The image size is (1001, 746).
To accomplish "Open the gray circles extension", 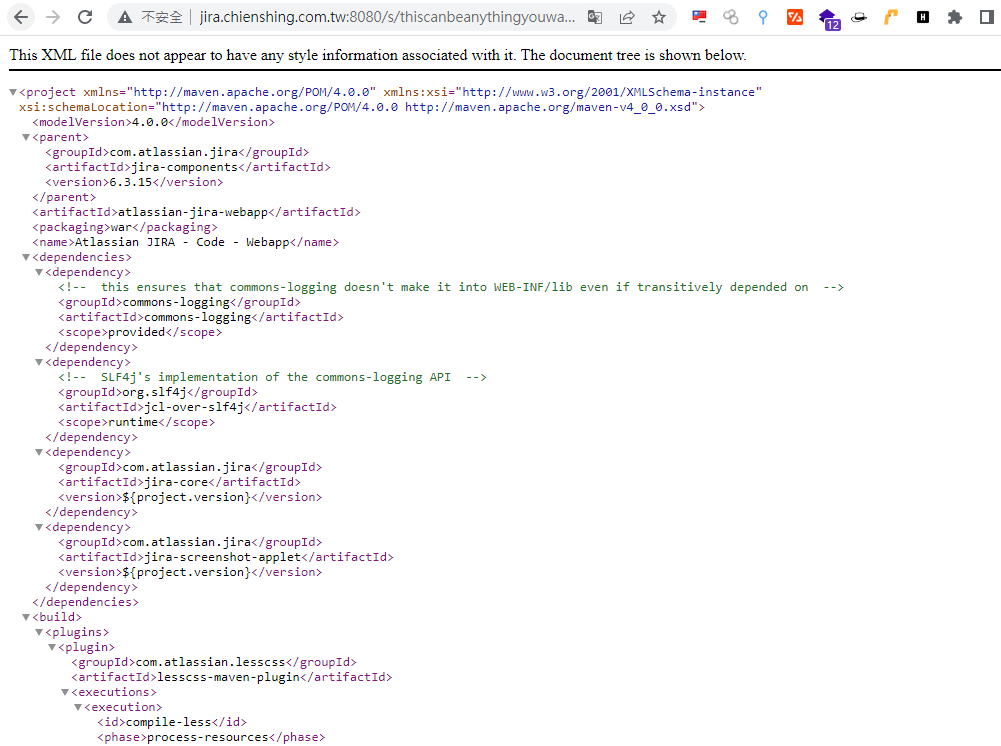I will point(731,17).
